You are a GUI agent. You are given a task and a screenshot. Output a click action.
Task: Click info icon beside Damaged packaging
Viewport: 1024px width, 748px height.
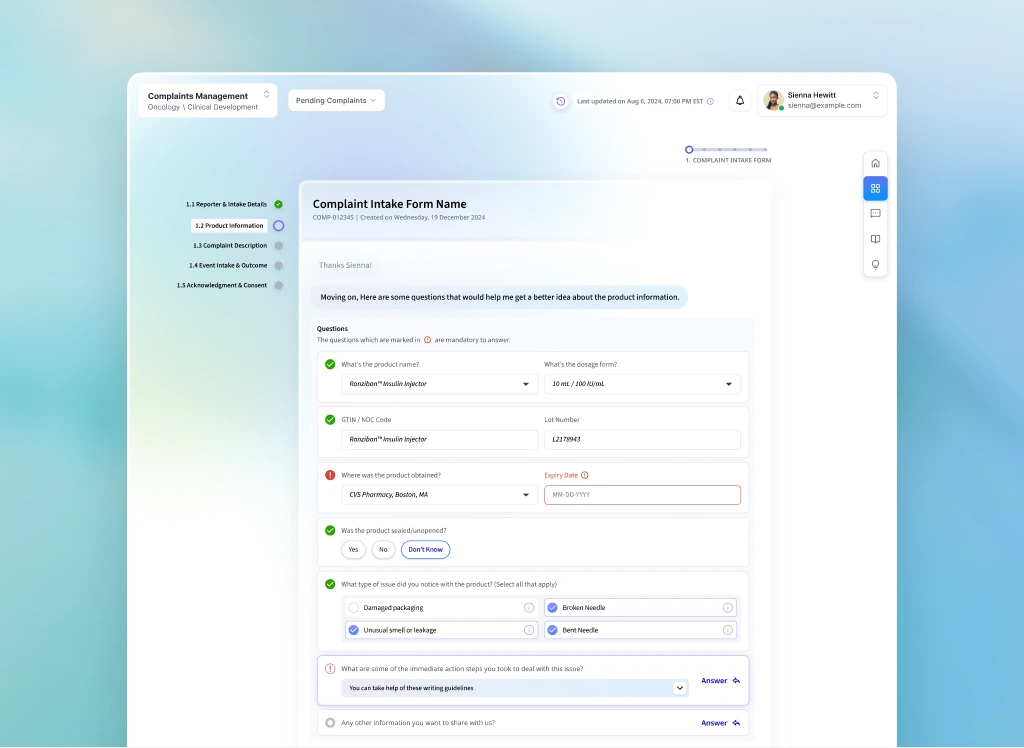click(529, 608)
